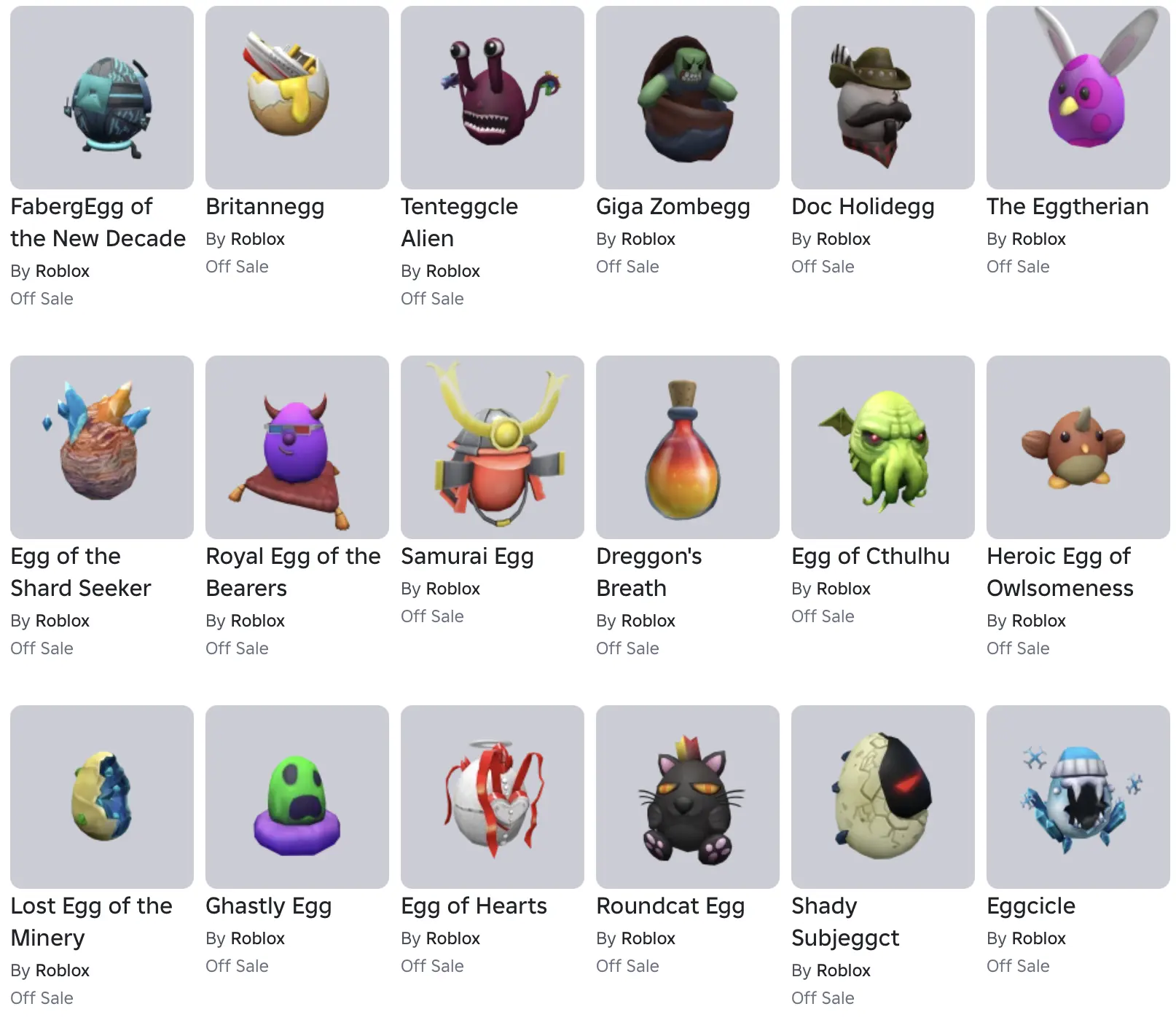Image resolution: width=1176 pixels, height=1036 pixels.
Task: Open the Egg of the Shard Seeker title link
Action: pyautogui.click(x=81, y=572)
